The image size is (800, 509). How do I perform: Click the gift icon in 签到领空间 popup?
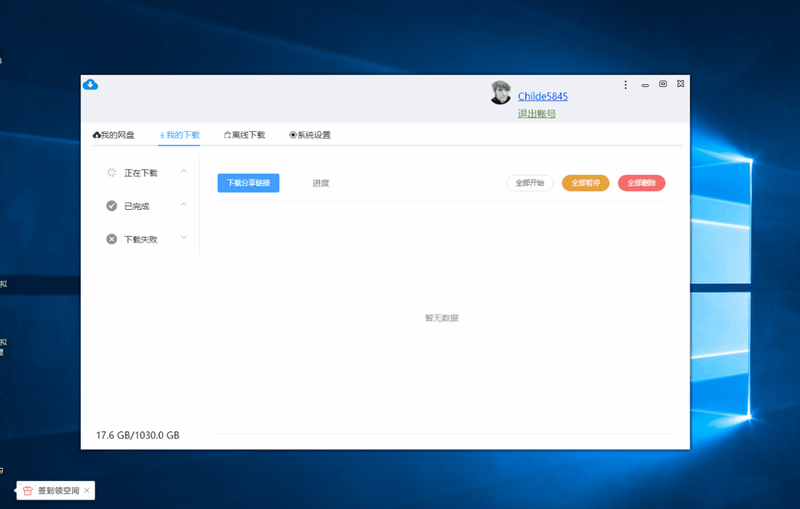(28, 491)
